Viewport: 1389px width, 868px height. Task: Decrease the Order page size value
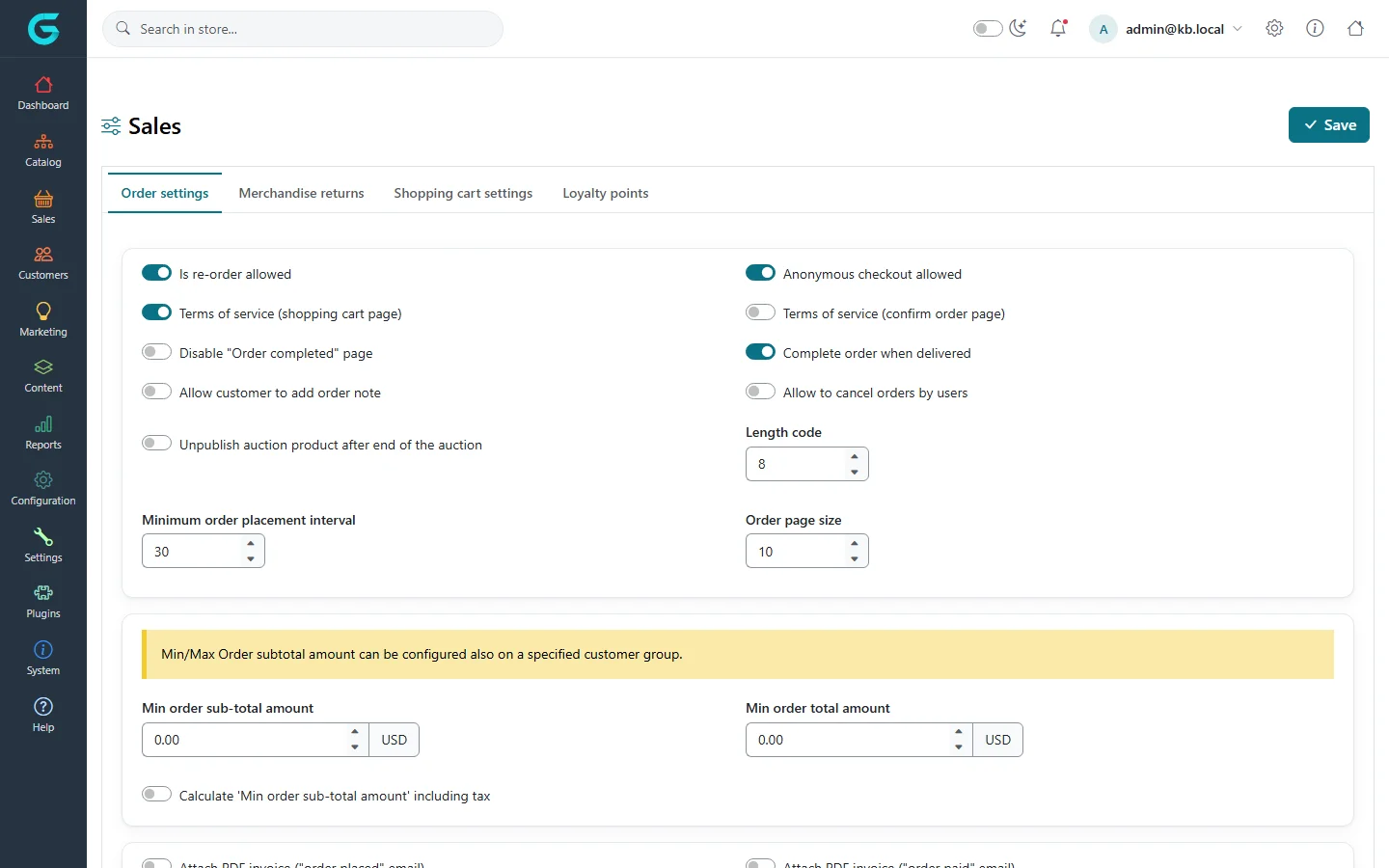[855, 559]
